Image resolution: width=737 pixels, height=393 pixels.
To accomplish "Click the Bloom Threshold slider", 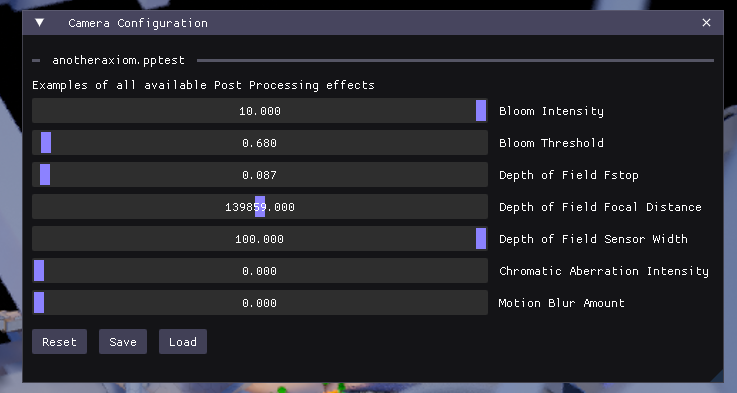I will (260, 143).
